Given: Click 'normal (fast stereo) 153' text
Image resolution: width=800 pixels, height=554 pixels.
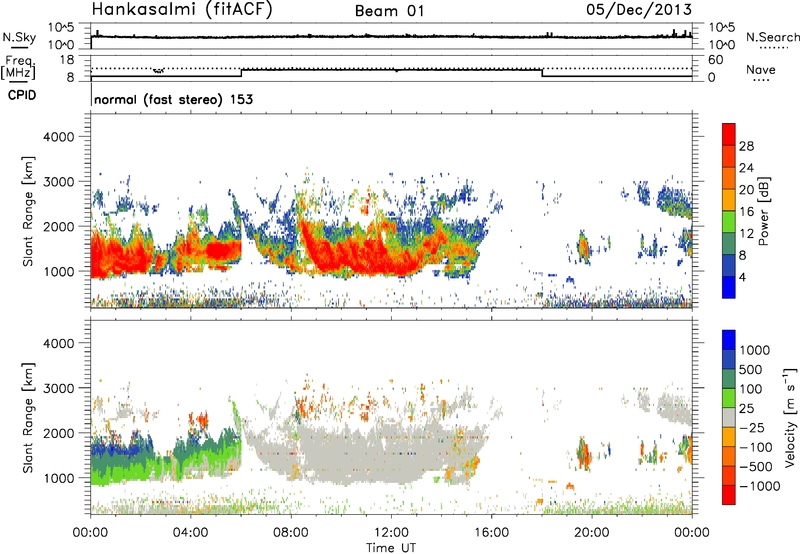Looking at the screenshot, I should 173,99.
